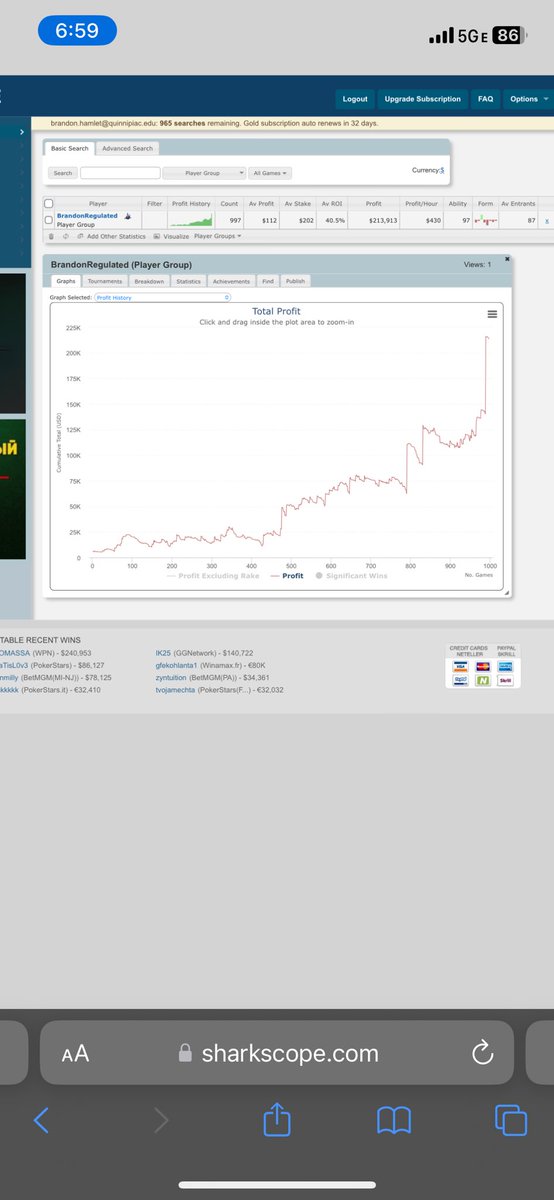The width and height of the screenshot is (554, 1200).
Task: Click the FAQ button
Action: click(x=485, y=99)
